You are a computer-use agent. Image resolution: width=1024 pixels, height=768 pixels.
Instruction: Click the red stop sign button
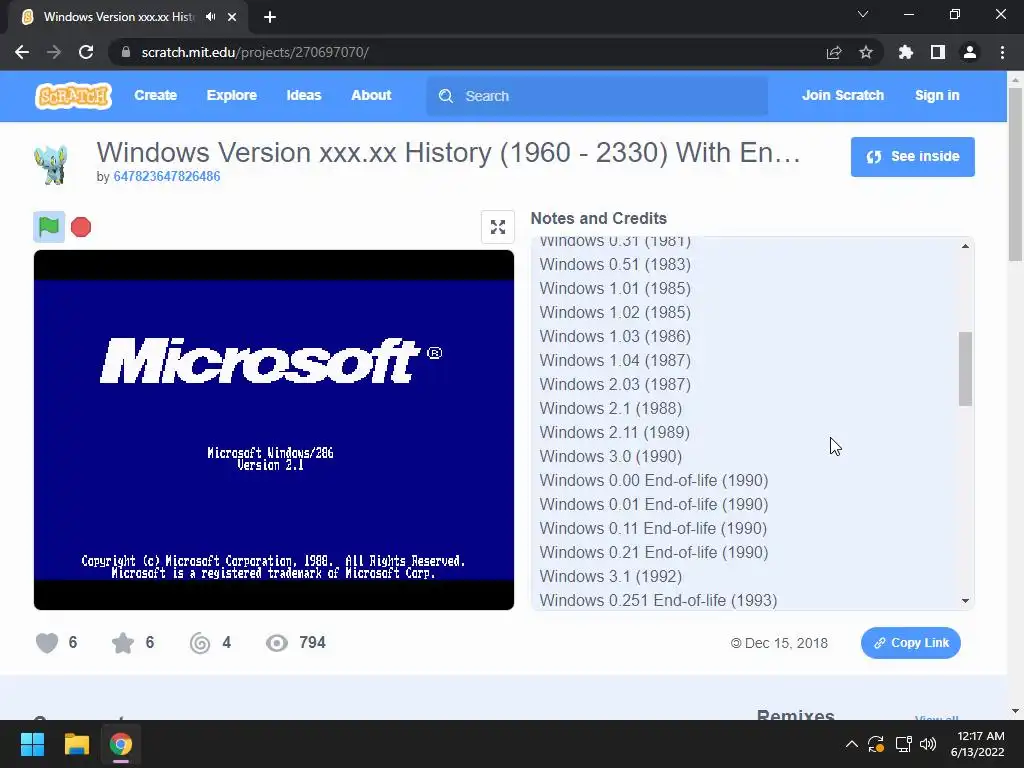pos(81,227)
